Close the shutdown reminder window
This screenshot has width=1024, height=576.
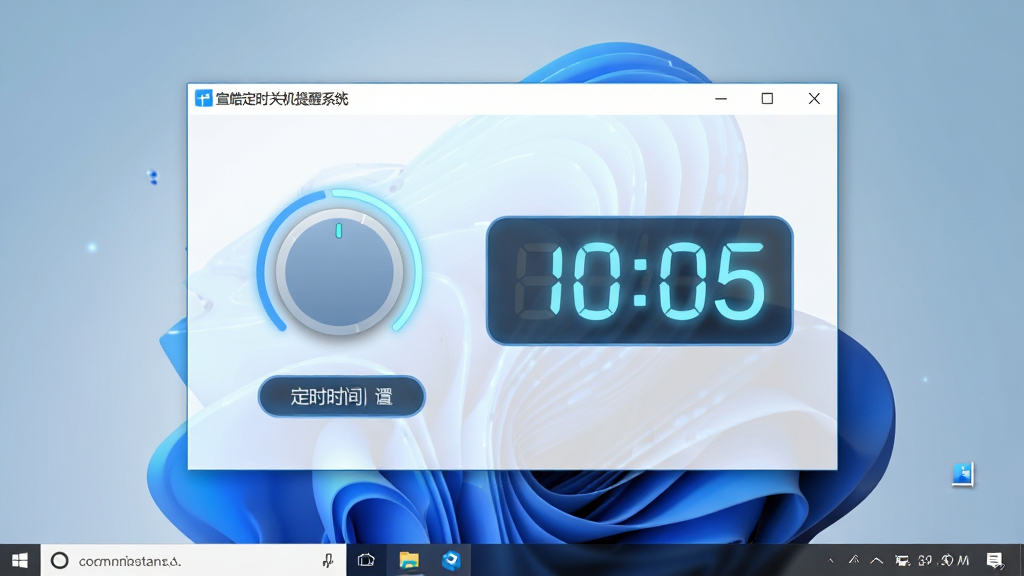814,99
